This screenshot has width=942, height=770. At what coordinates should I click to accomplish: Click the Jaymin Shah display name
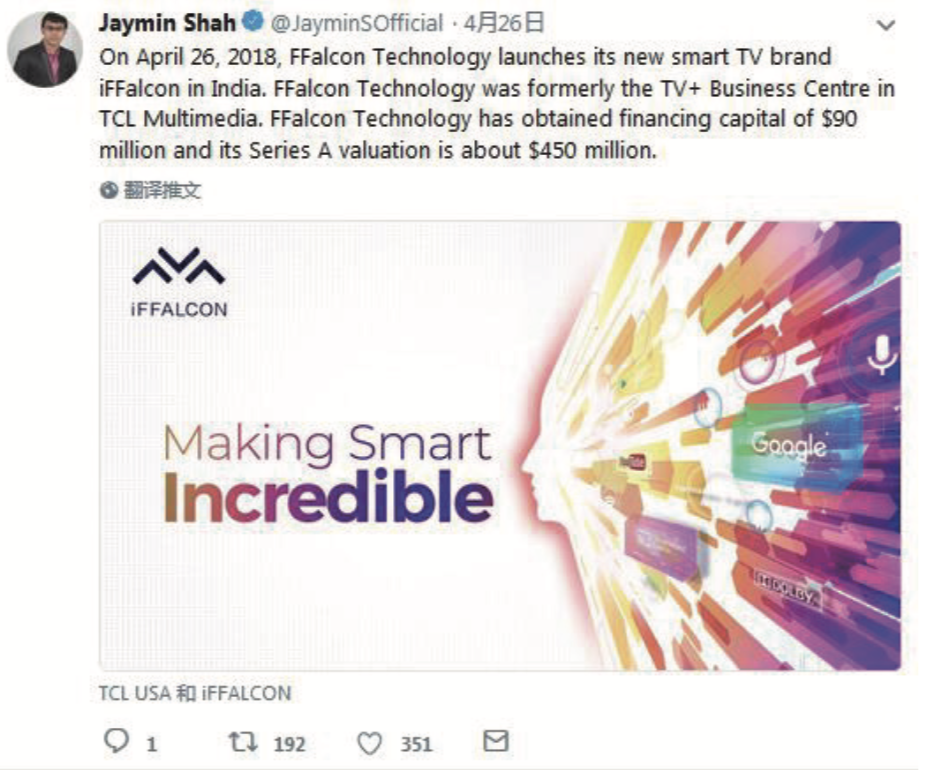168,22
